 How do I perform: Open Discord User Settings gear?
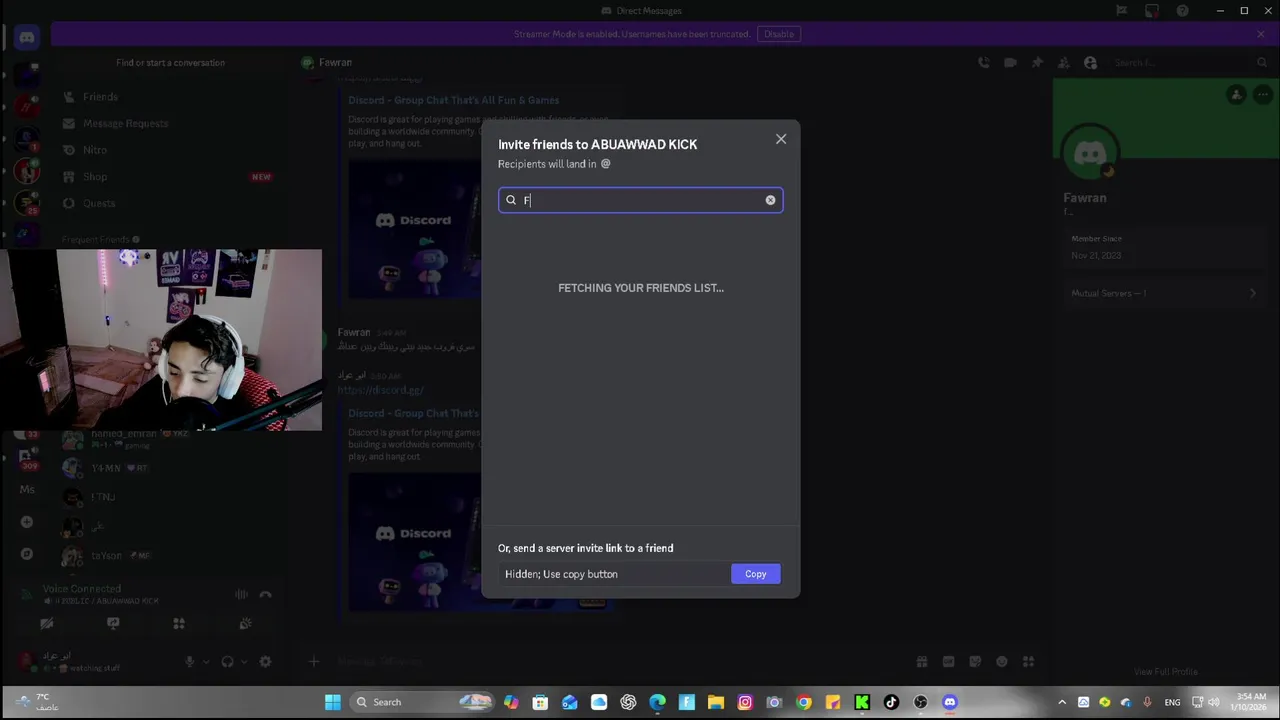tap(265, 661)
